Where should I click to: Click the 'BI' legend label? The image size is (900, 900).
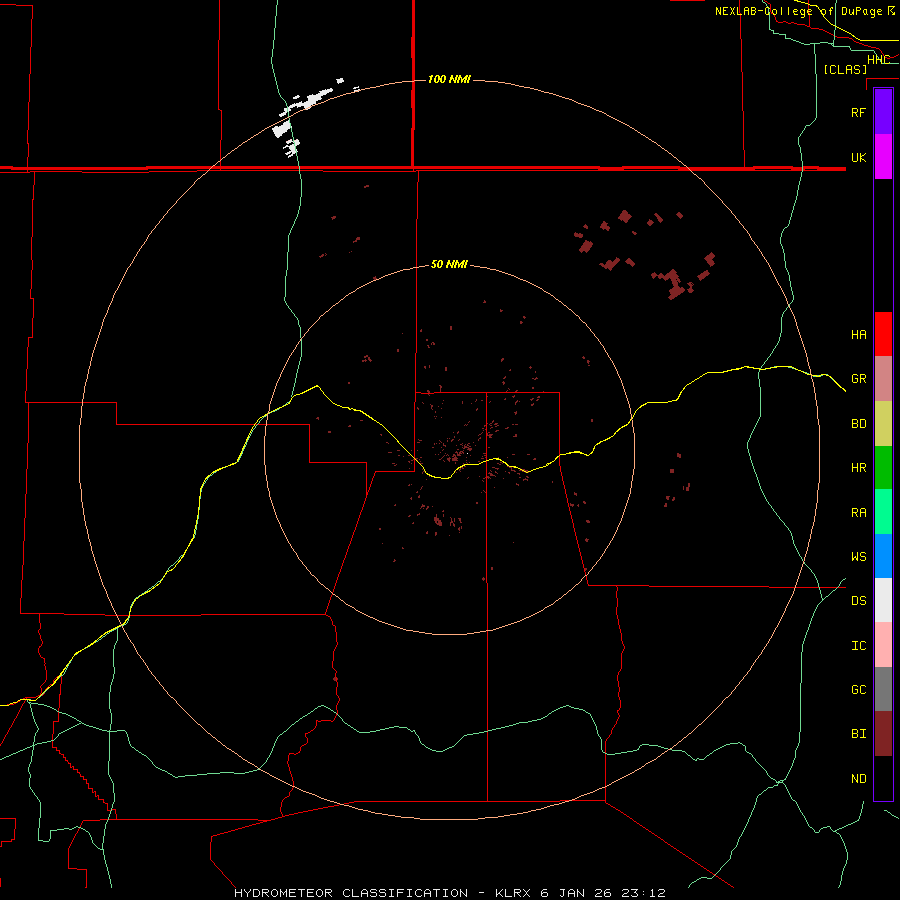click(x=858, y=734)
